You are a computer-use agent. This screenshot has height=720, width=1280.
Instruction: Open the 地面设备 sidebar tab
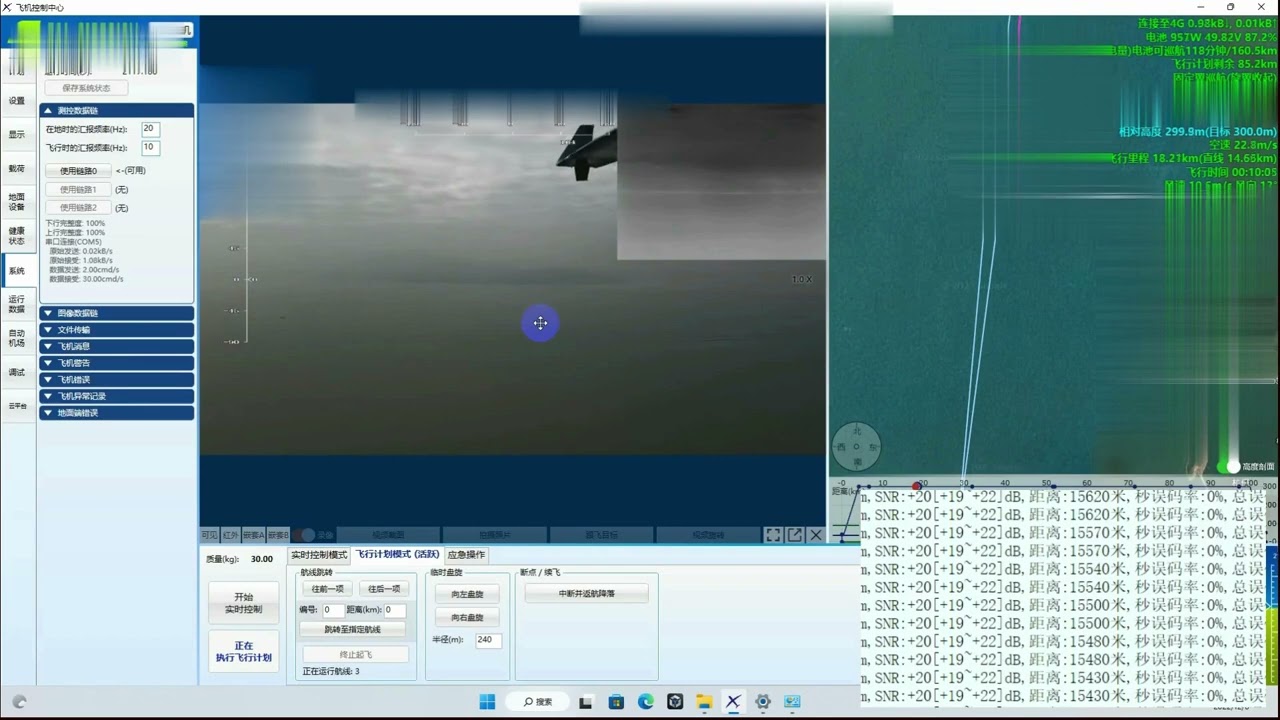[17, 201]
